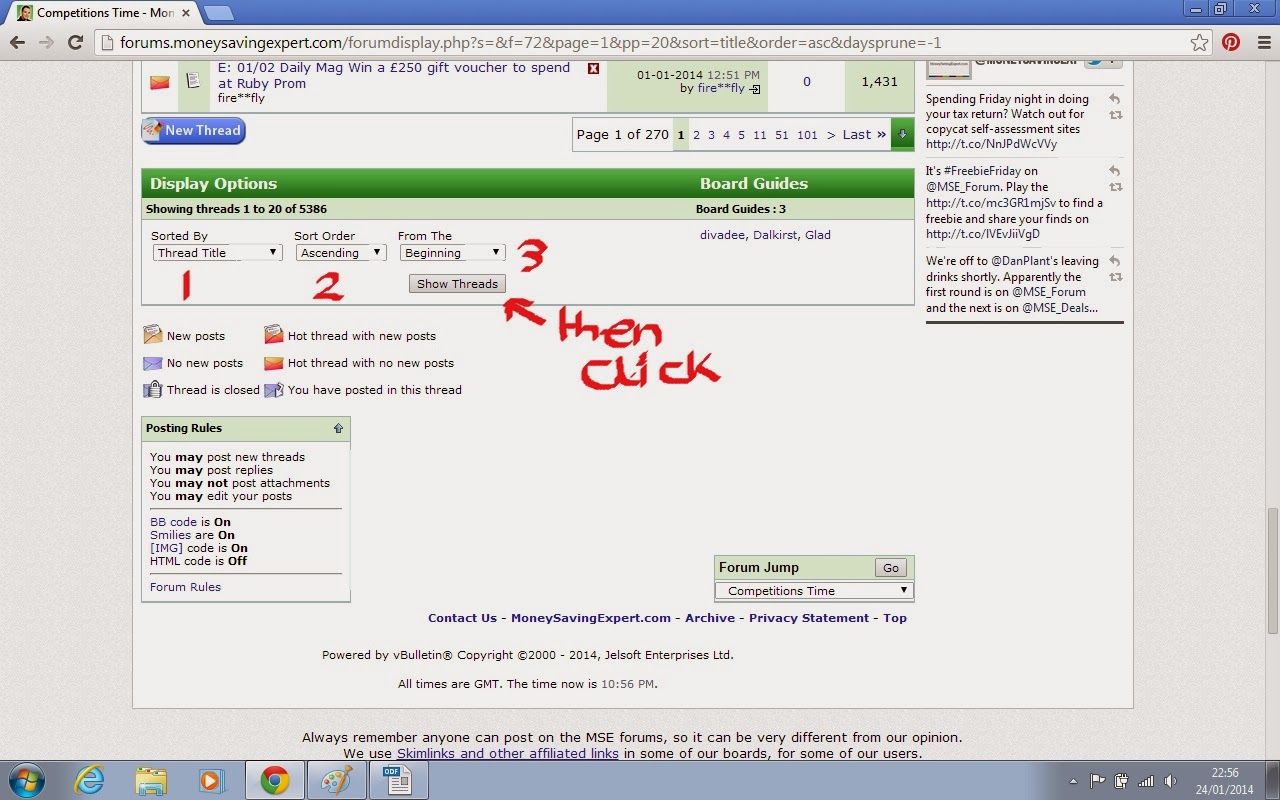
Task: Bookmark this page using the star icon
Action: (x=1199, y=43)
